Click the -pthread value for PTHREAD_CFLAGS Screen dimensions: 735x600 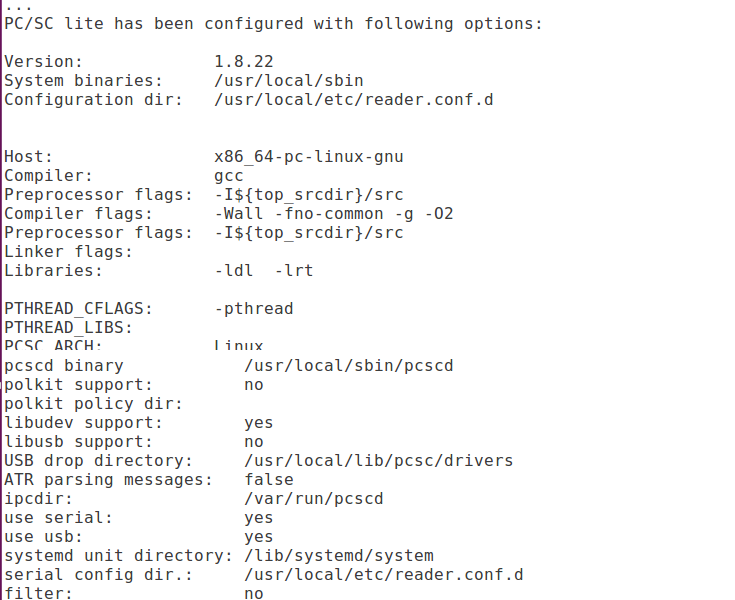point(253,309)
